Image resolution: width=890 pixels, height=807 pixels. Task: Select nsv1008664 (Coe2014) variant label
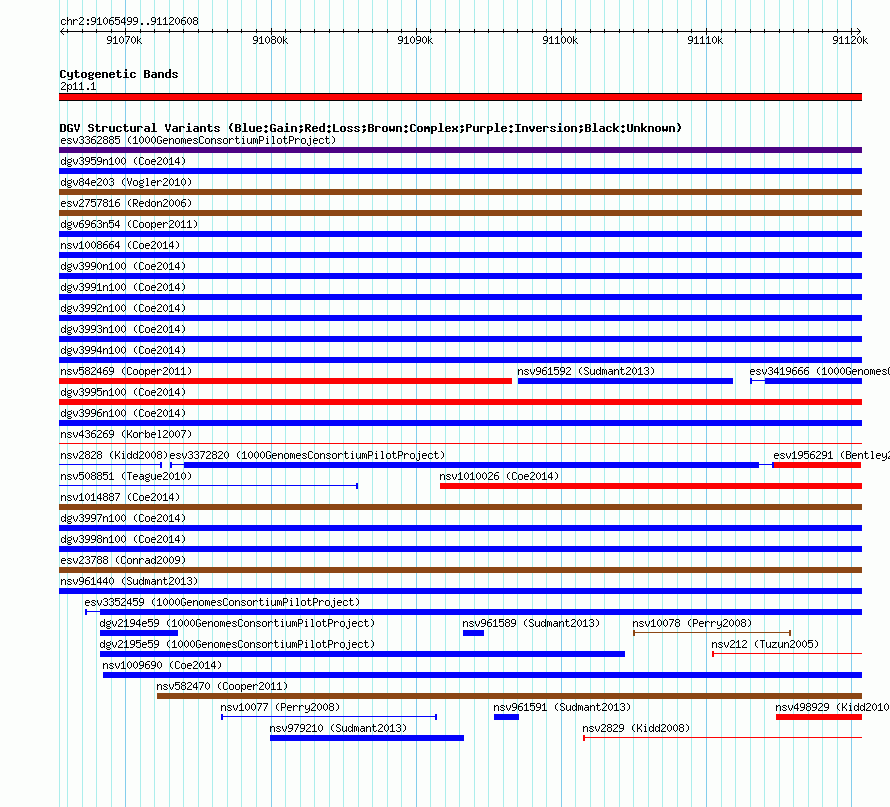[x=120, y=245]
